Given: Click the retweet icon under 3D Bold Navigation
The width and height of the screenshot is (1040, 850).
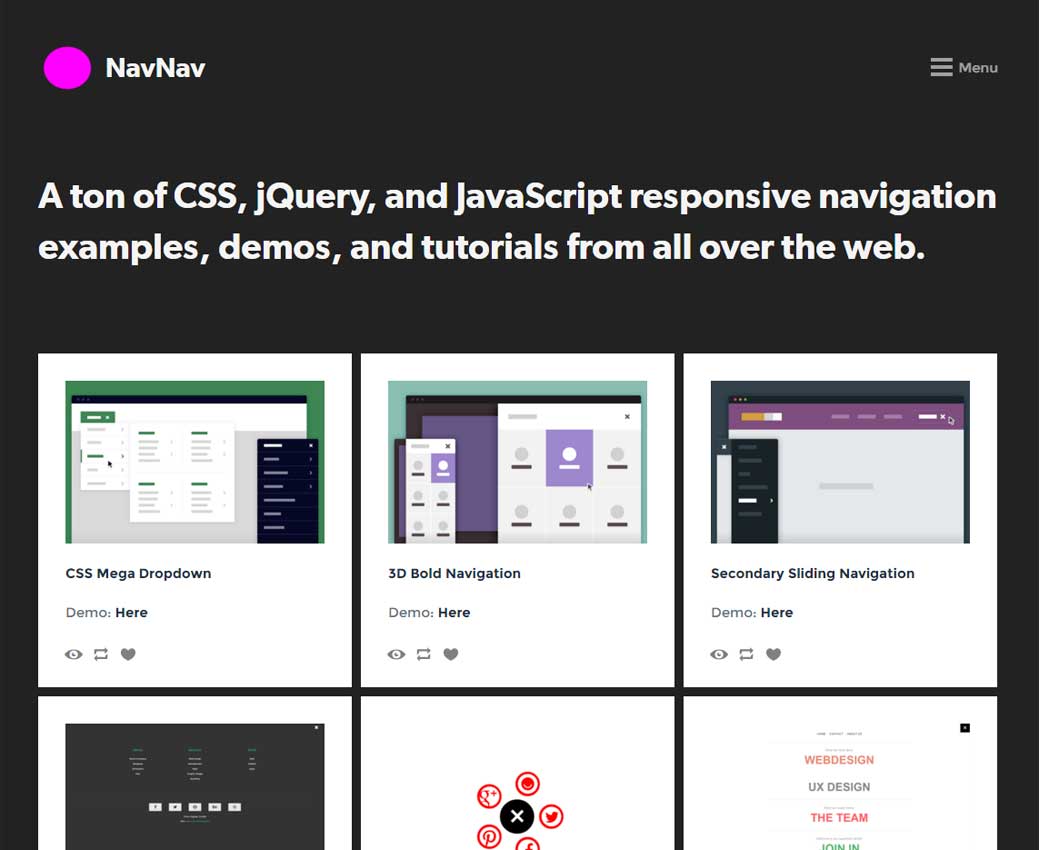Looking at the screenshot, I should (x=424, y=654).
